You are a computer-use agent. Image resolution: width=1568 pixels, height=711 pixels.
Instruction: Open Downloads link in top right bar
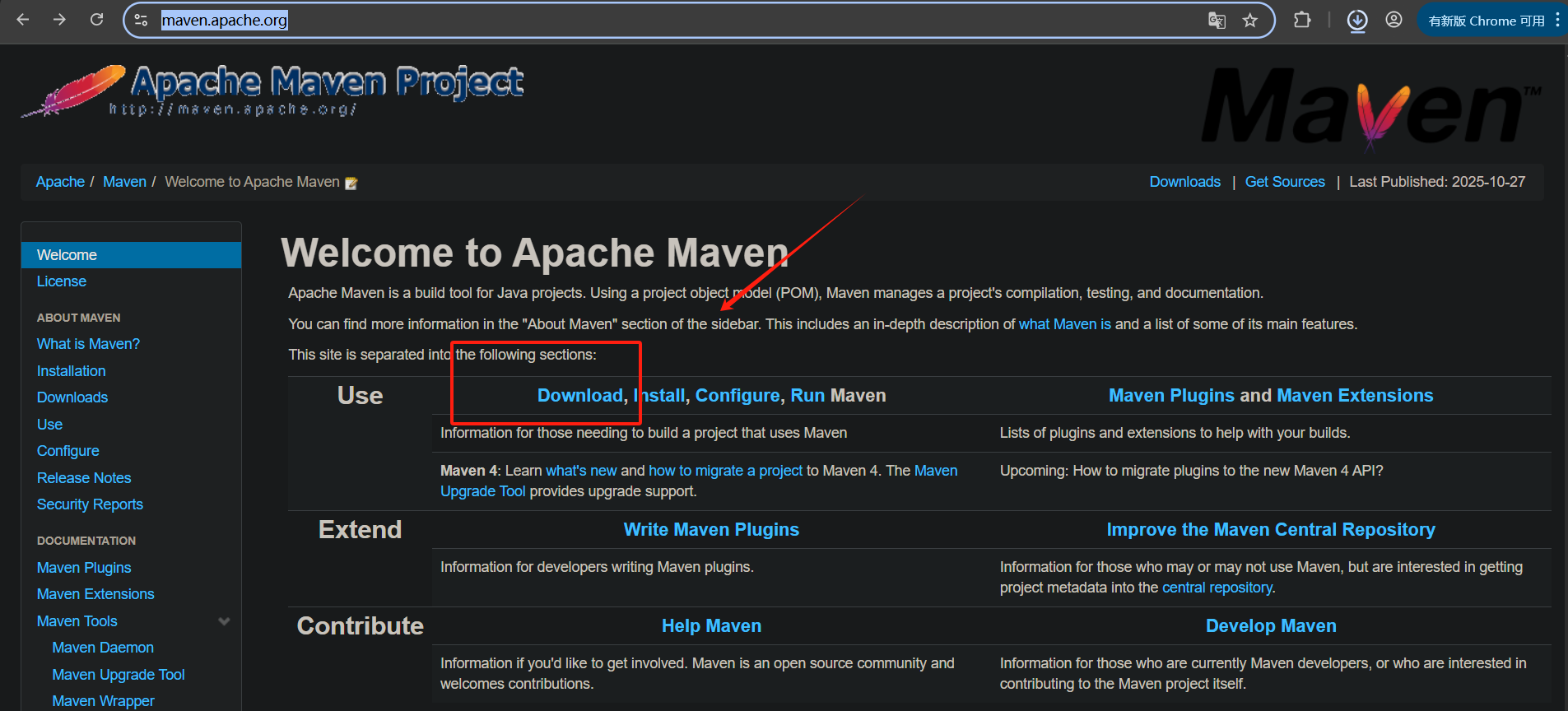(x=1184, y=182)
